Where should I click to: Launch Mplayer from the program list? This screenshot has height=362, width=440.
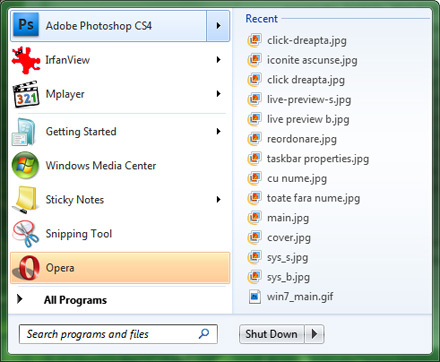[65, 94]
